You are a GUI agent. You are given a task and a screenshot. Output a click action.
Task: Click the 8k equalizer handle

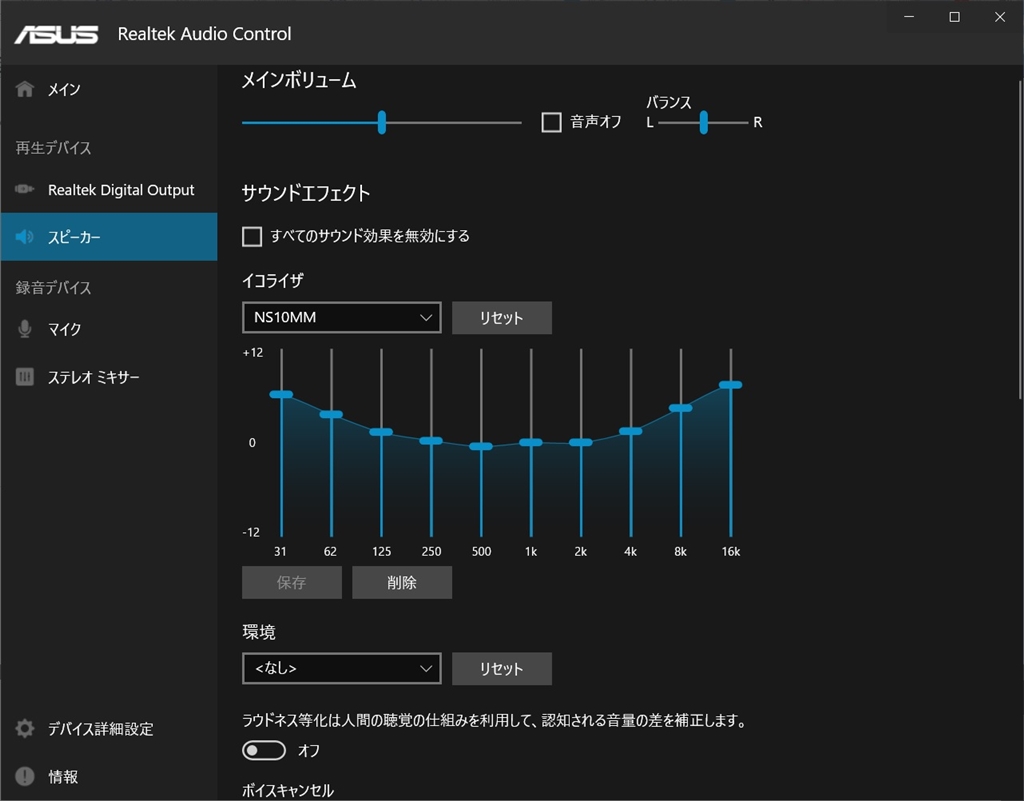pos(680,408)
